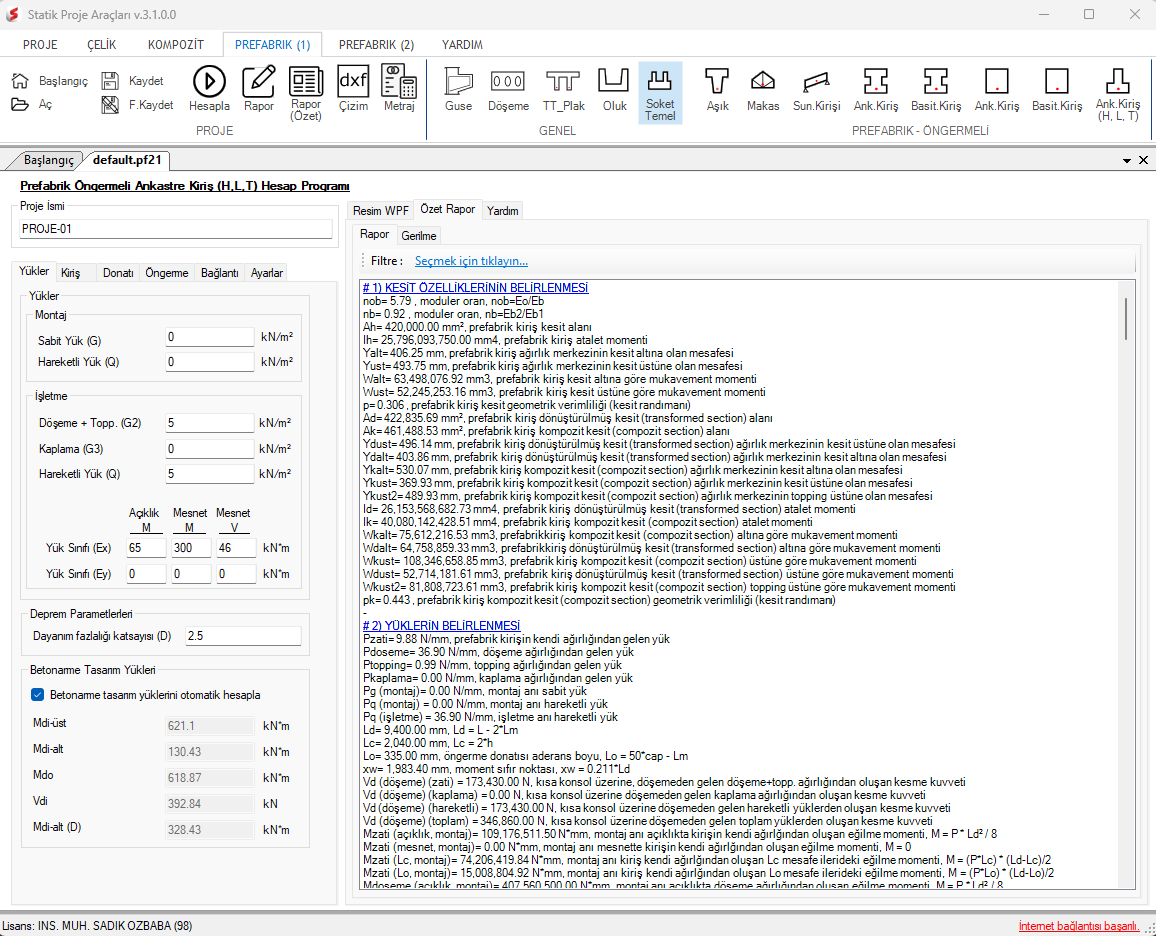Switch to the Gerilme tab
Viewport: 1156px width, 936px height.
click(419, 236)
